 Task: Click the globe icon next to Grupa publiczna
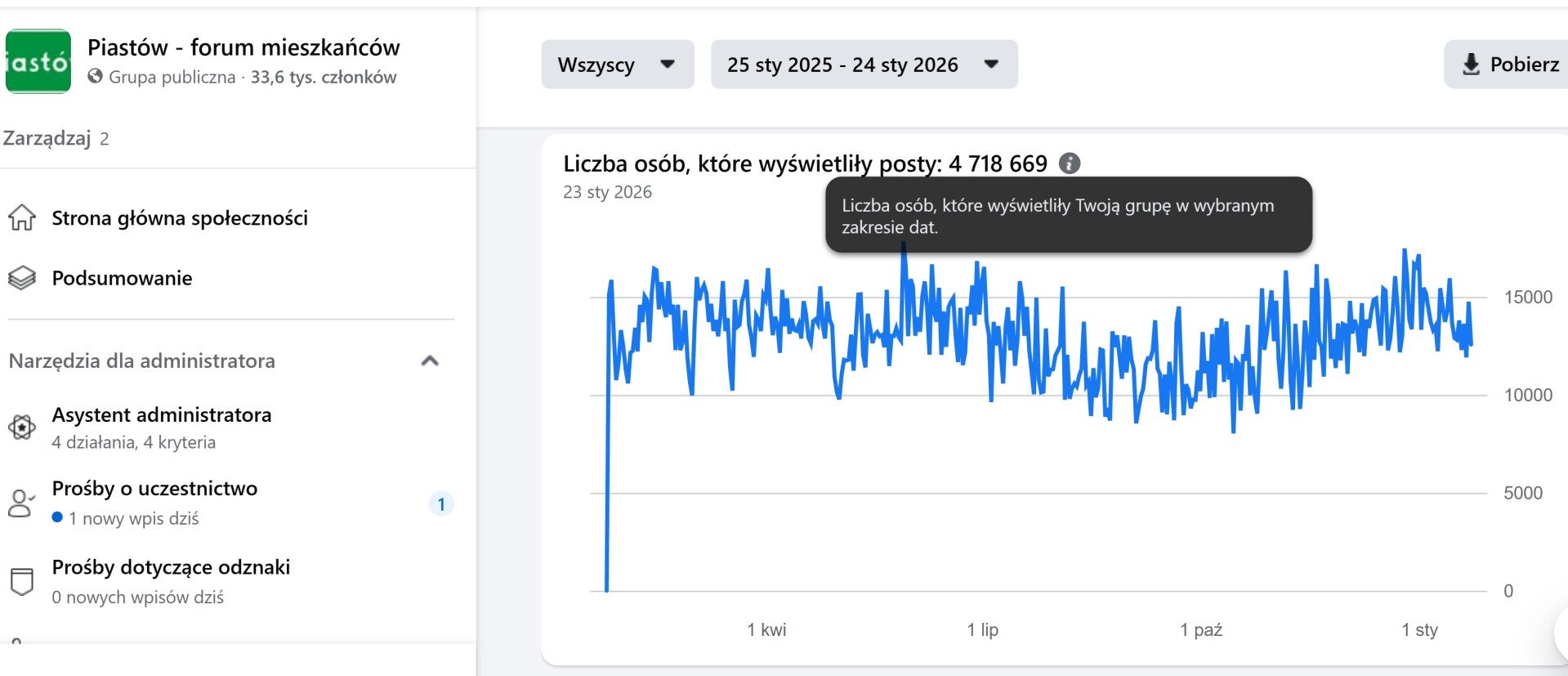(x=96, y=77)
